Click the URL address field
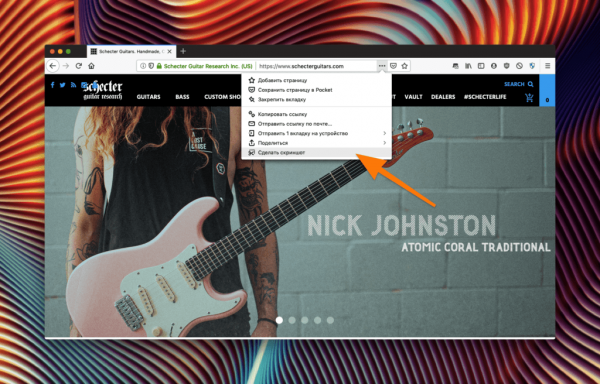The height and width of the screenshot is (384, 600). click(x=316, y=66)
